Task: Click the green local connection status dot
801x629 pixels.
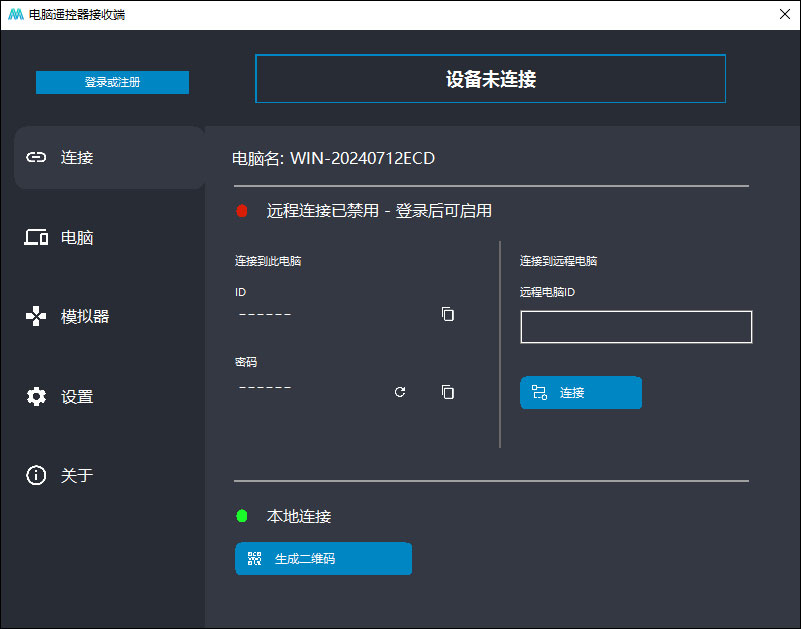Action: tap(241, 516)
